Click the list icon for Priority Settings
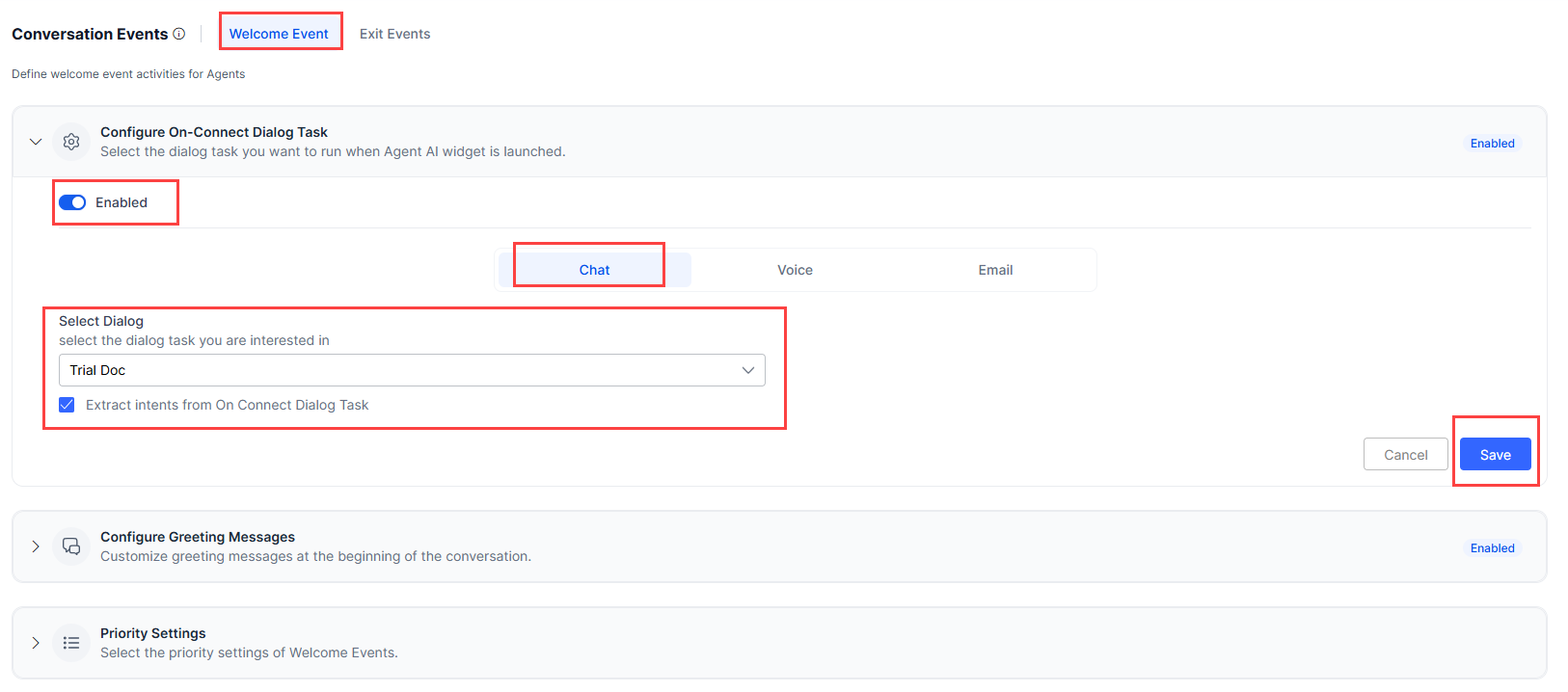This screenshot has width=1568, height=692. coord(71,643)
